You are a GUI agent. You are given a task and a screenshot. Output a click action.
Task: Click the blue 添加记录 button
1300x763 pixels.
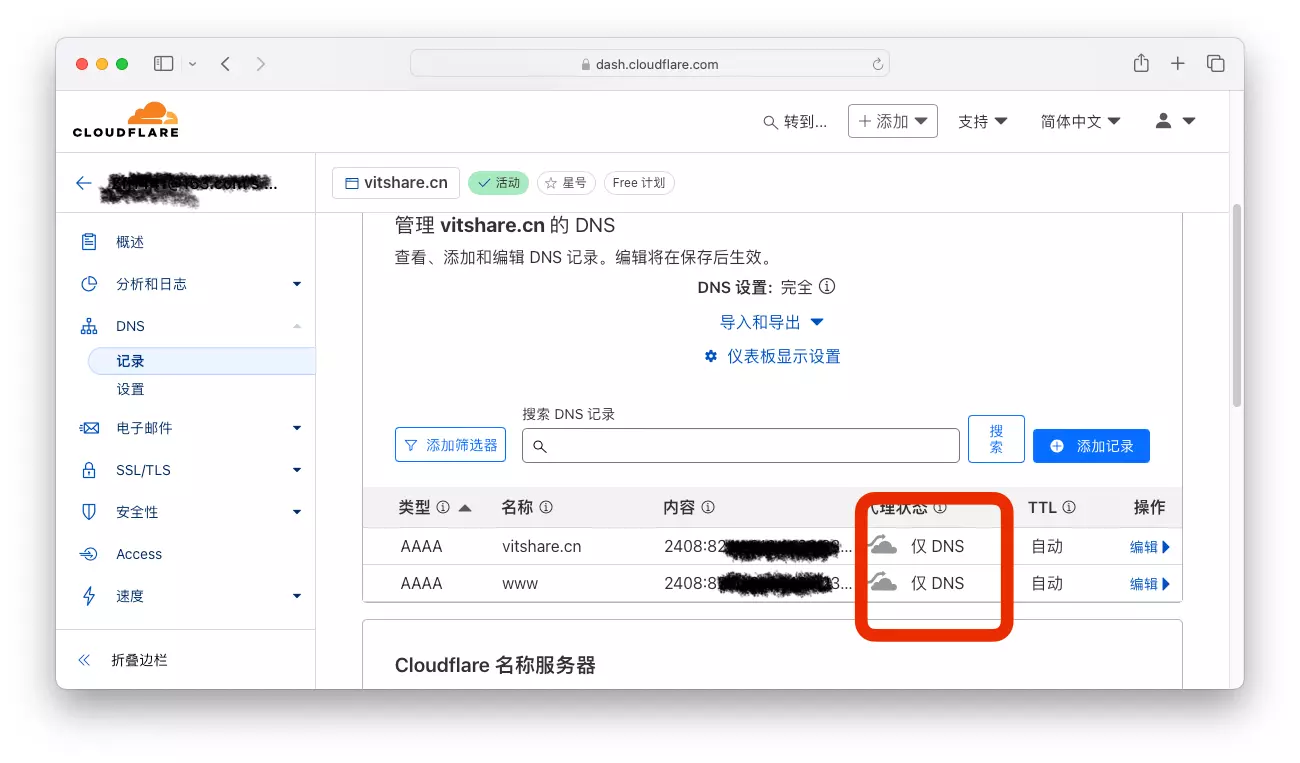point(1091,446)
